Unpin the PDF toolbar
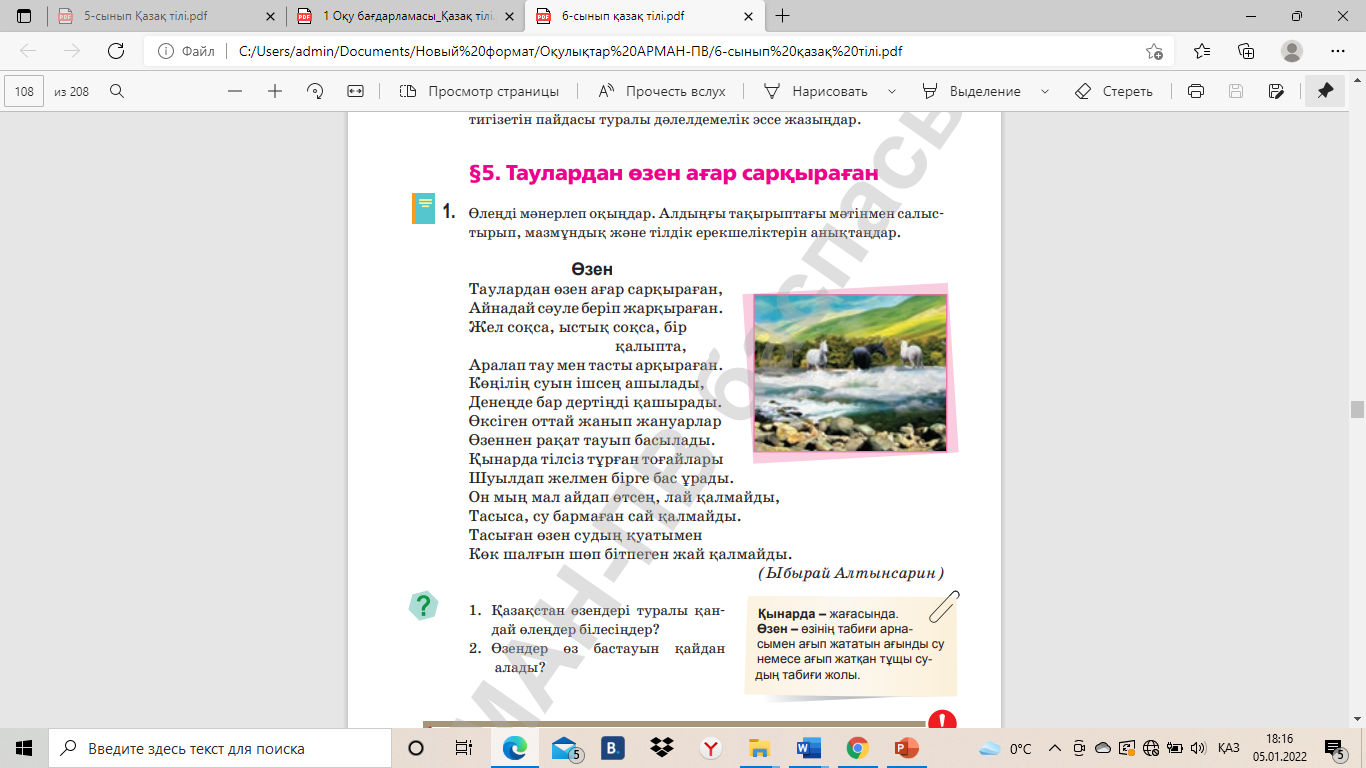1366x768 pixels. click(1325, 91)
